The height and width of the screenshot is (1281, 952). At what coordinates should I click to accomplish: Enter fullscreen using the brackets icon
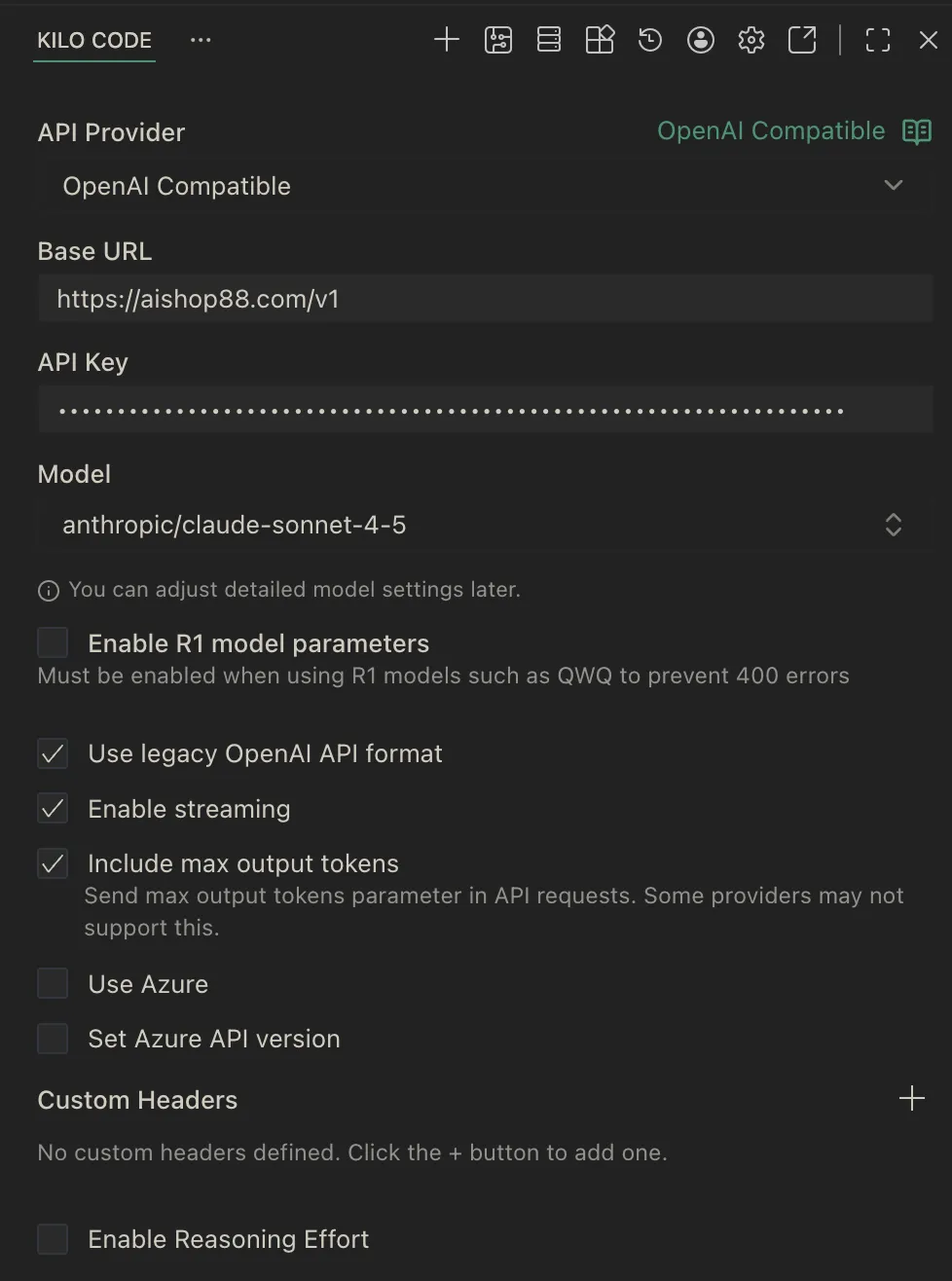(877, 40)
